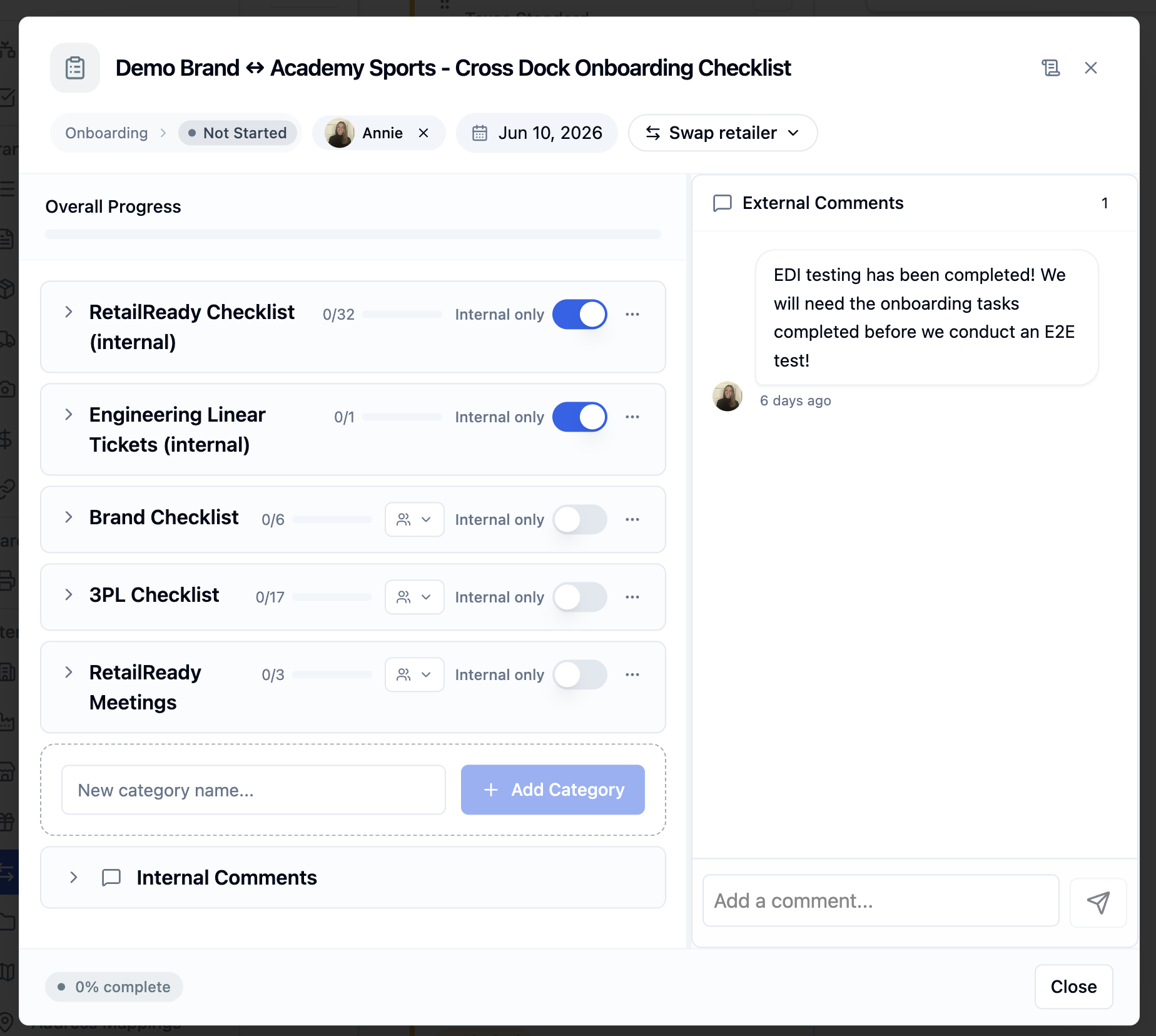
Task: Open the Swap retailer dropdown
Action: point(722,133)
